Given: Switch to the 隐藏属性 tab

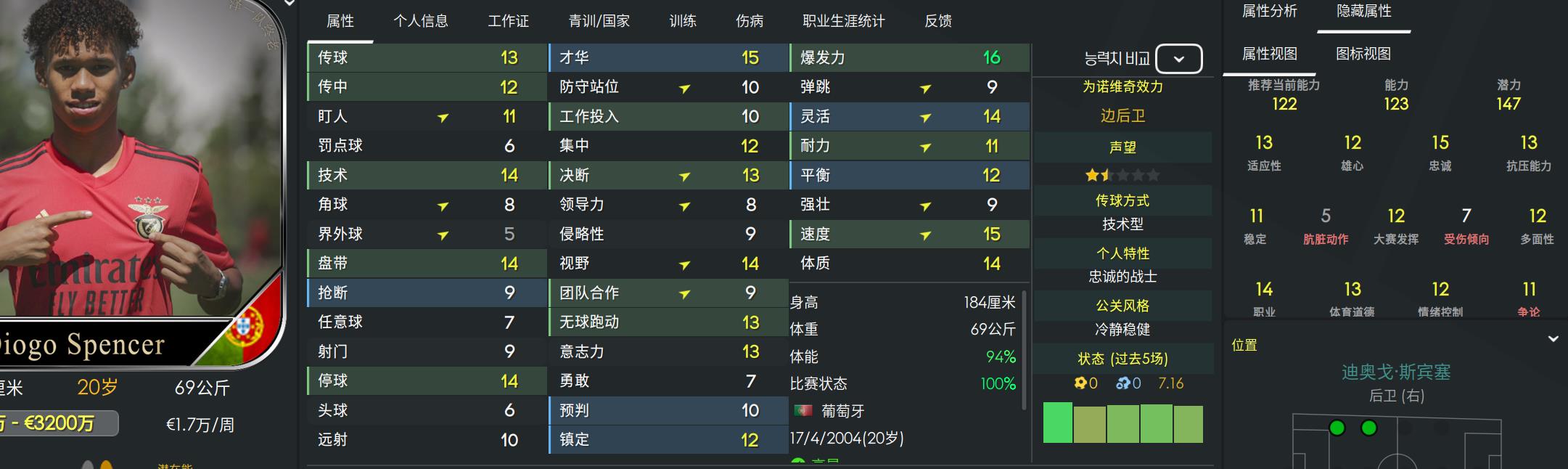Looking at the screenshot, I should 1363,12.
